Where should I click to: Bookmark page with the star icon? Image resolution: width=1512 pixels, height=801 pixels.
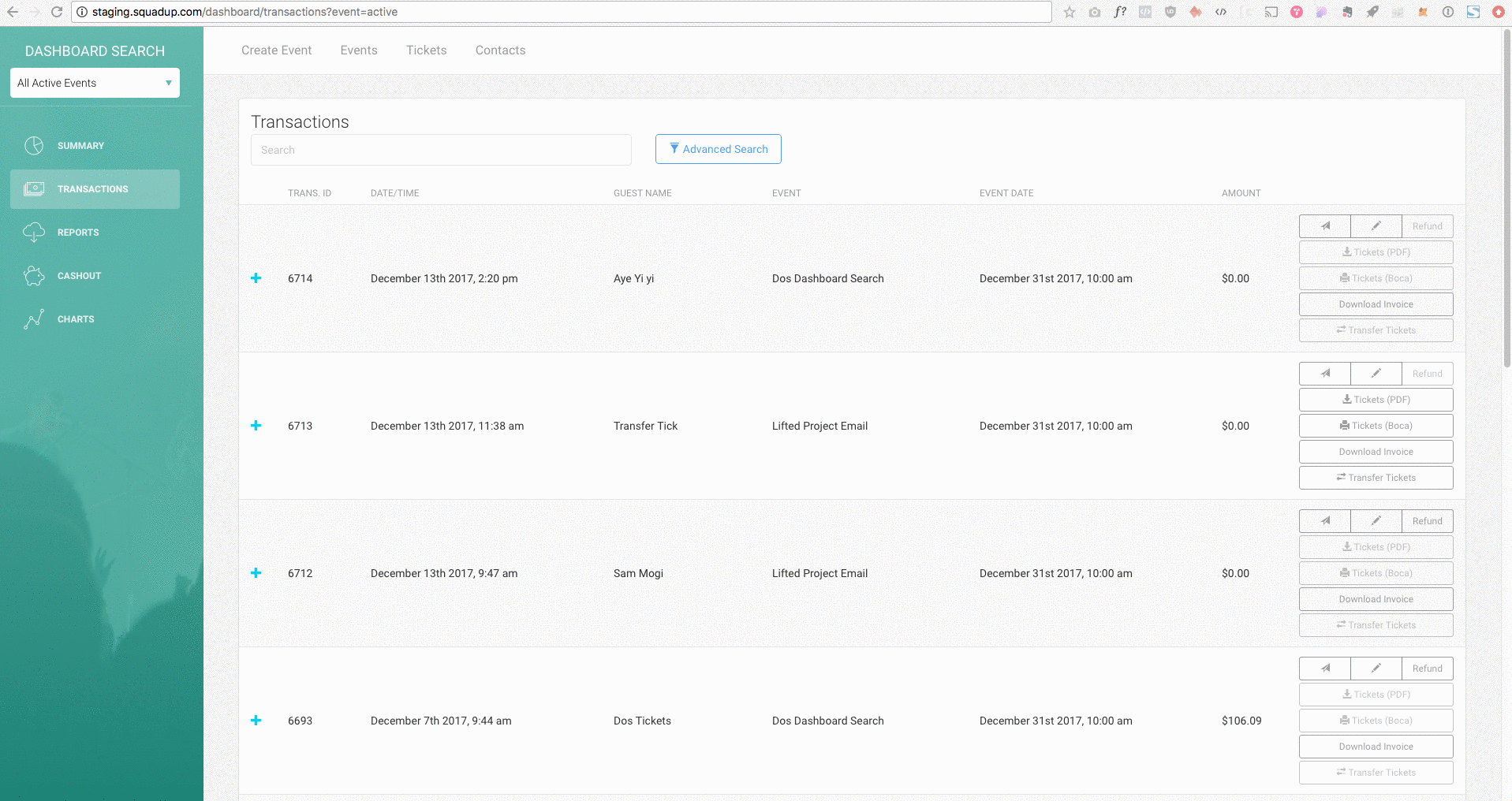tap(1069, 12)
